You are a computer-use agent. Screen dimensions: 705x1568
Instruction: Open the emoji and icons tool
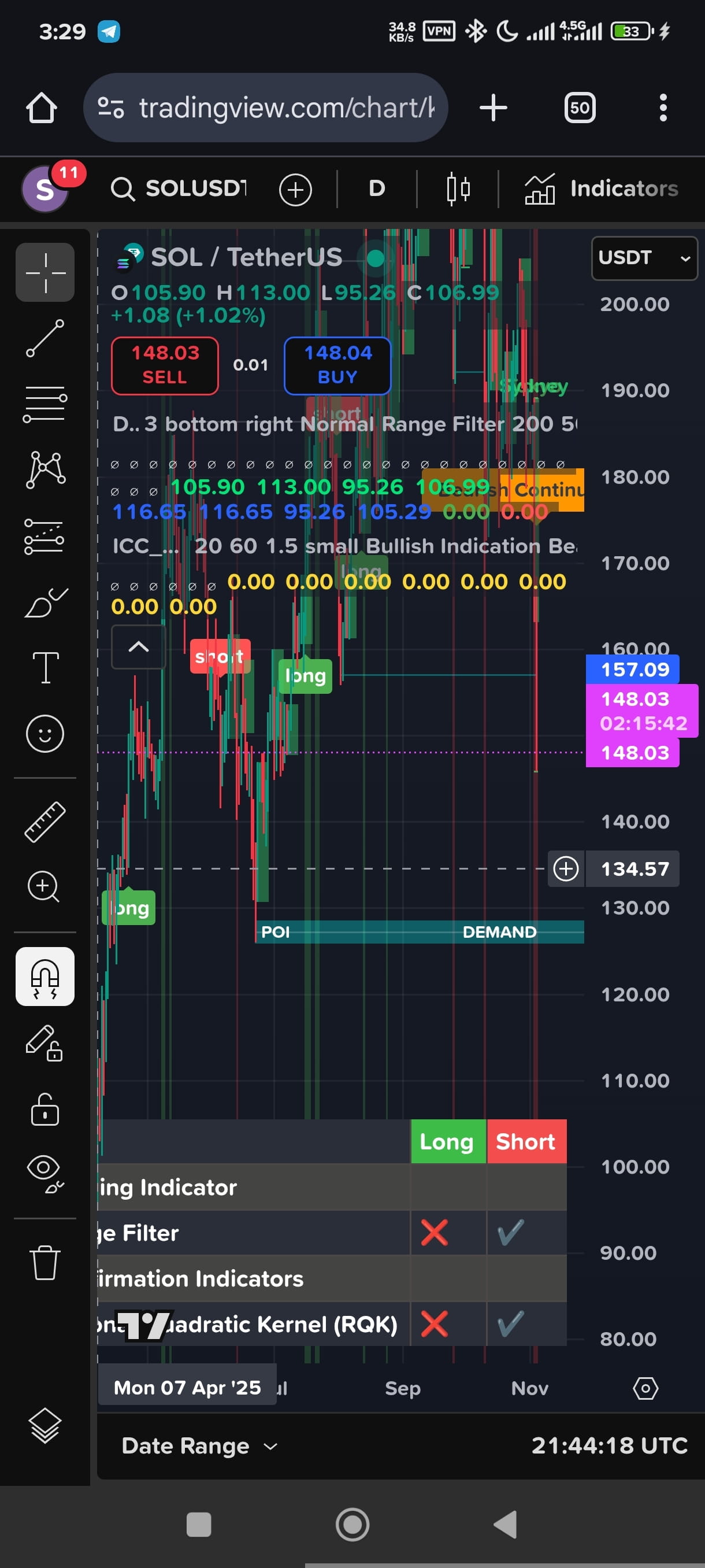[x=45, y=734]
